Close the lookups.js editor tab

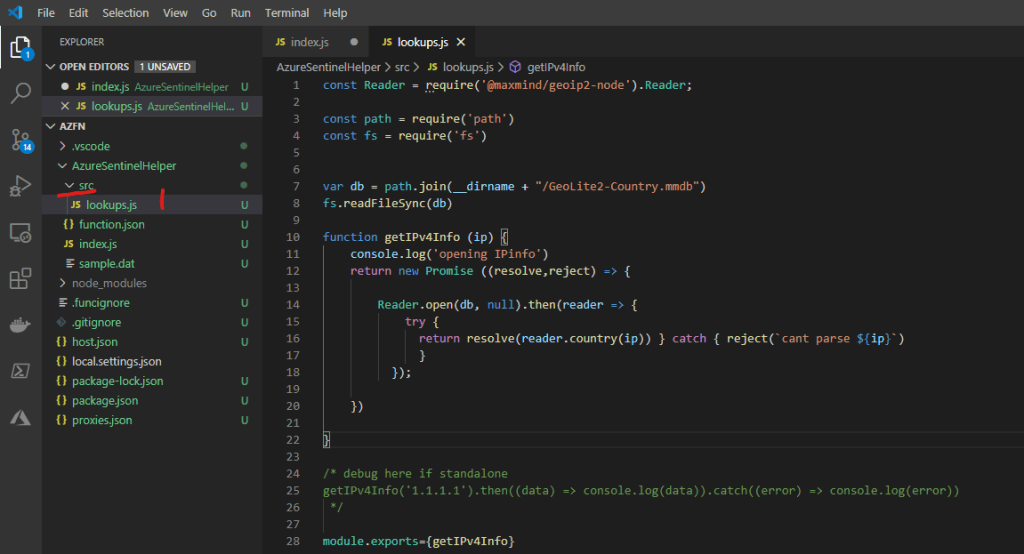pyautogui.click(x=461, y=42)
